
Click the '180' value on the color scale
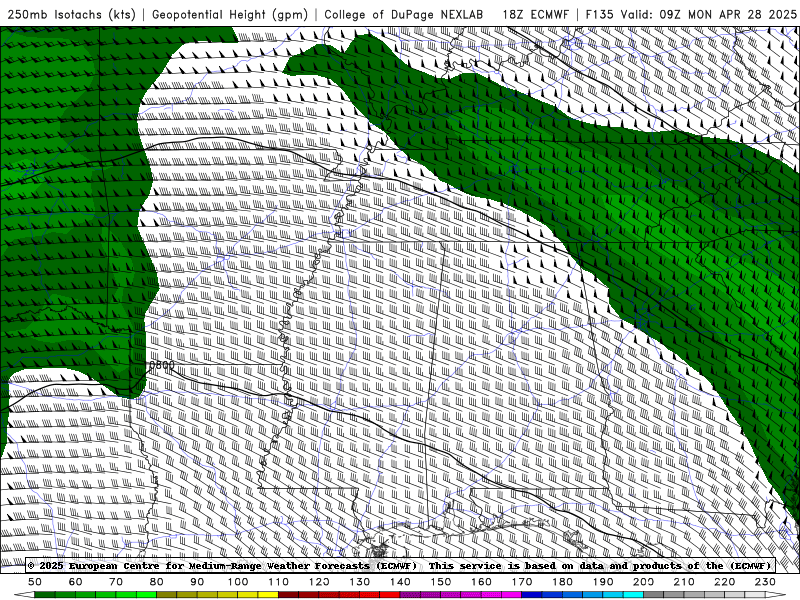click(x=562, y=582)
